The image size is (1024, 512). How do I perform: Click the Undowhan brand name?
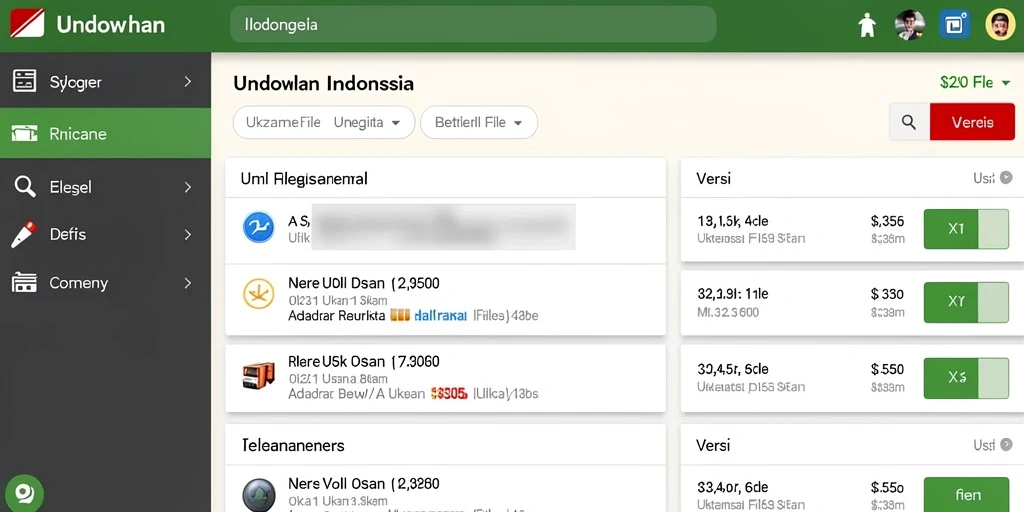[x=110, y=25]
